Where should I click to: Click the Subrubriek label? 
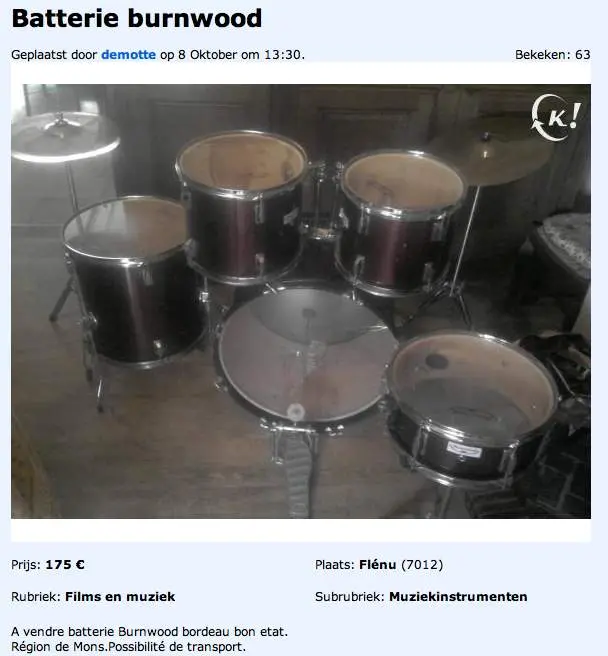pyautogui.click(x=349, y=597)
